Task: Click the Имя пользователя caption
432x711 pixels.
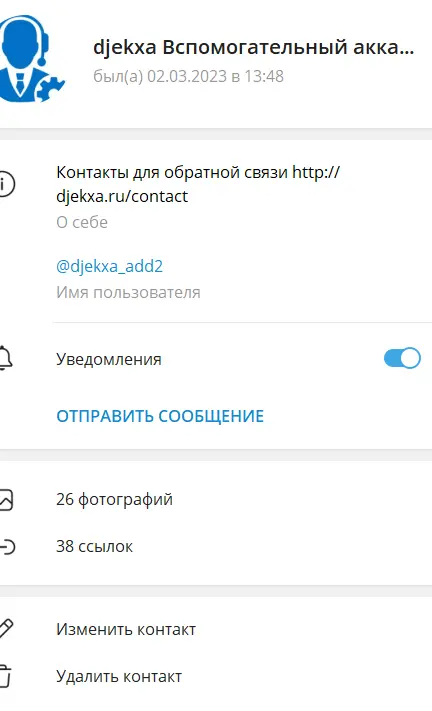Action: (128, 292)
